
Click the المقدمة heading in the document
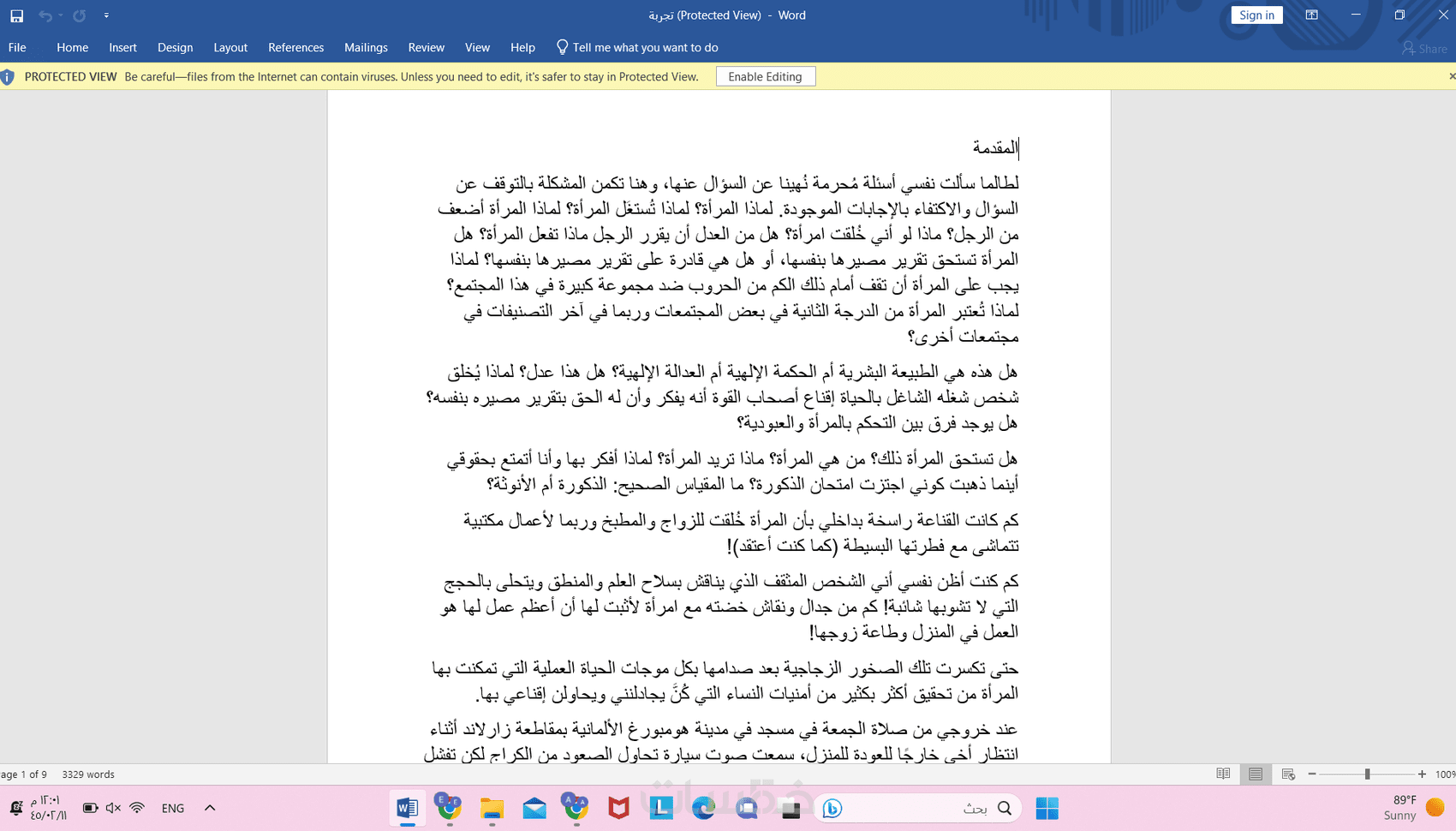(995, 147)
